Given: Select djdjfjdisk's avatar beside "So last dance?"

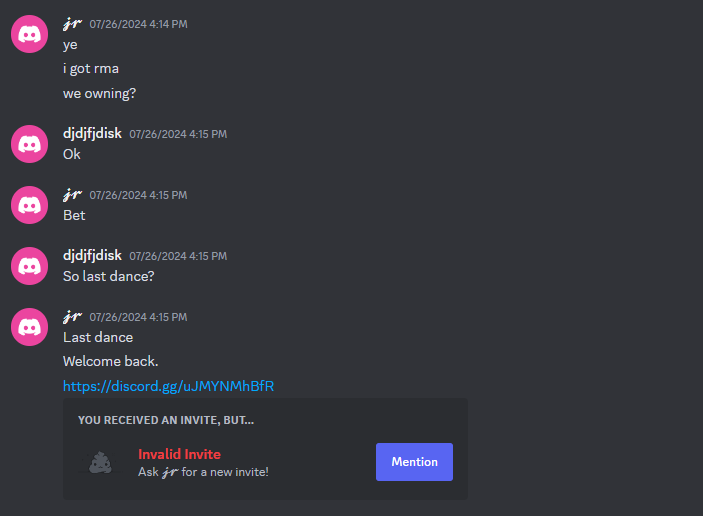Looking at the screenshot, I should point(30,266).
